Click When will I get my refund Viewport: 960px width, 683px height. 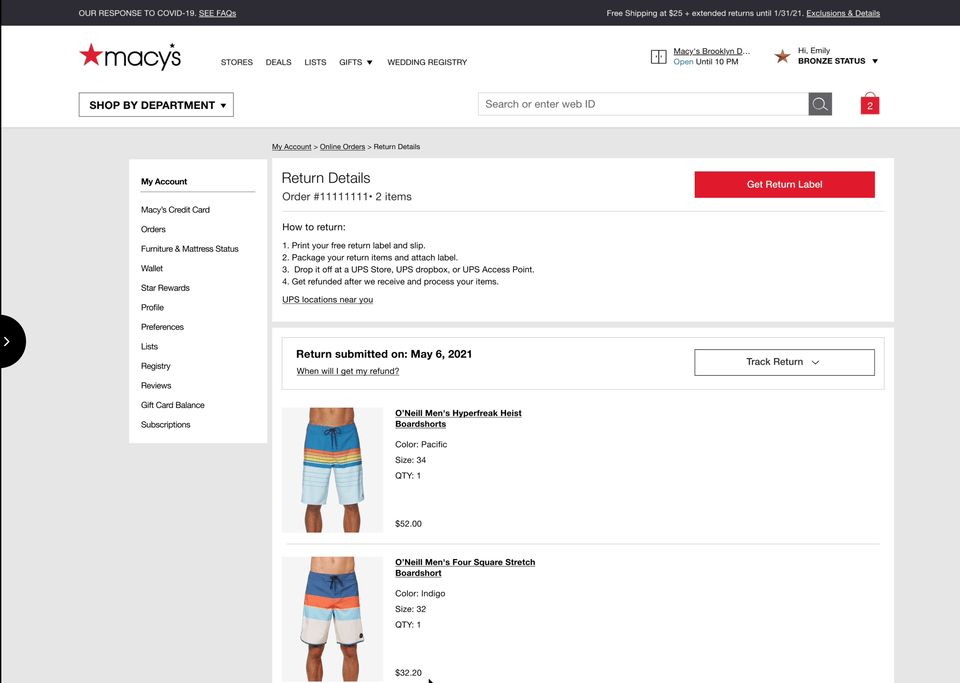point(348,371)
